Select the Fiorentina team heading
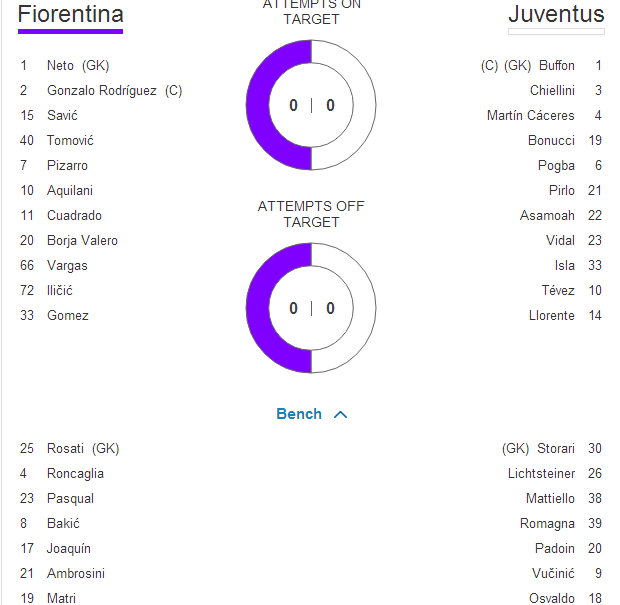 pyautogui.click(x=70, y=15)
